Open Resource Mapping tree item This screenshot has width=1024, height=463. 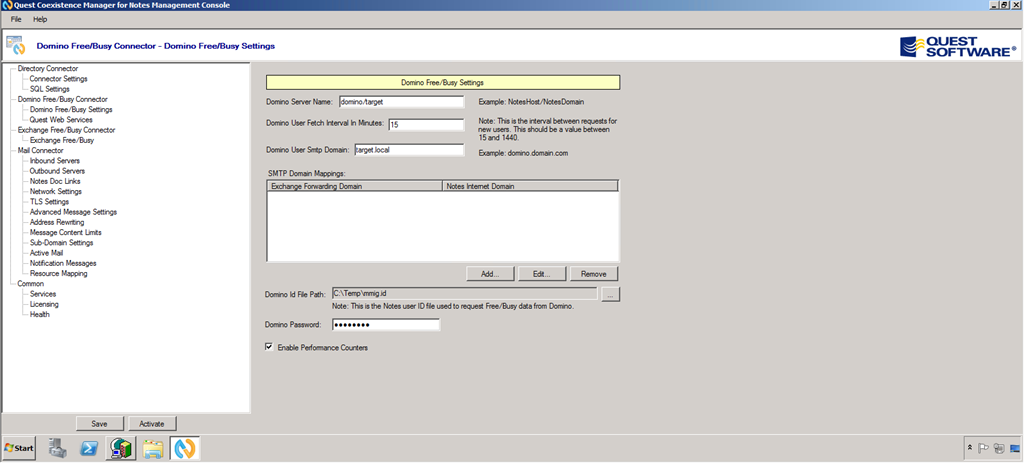[58, 274]
